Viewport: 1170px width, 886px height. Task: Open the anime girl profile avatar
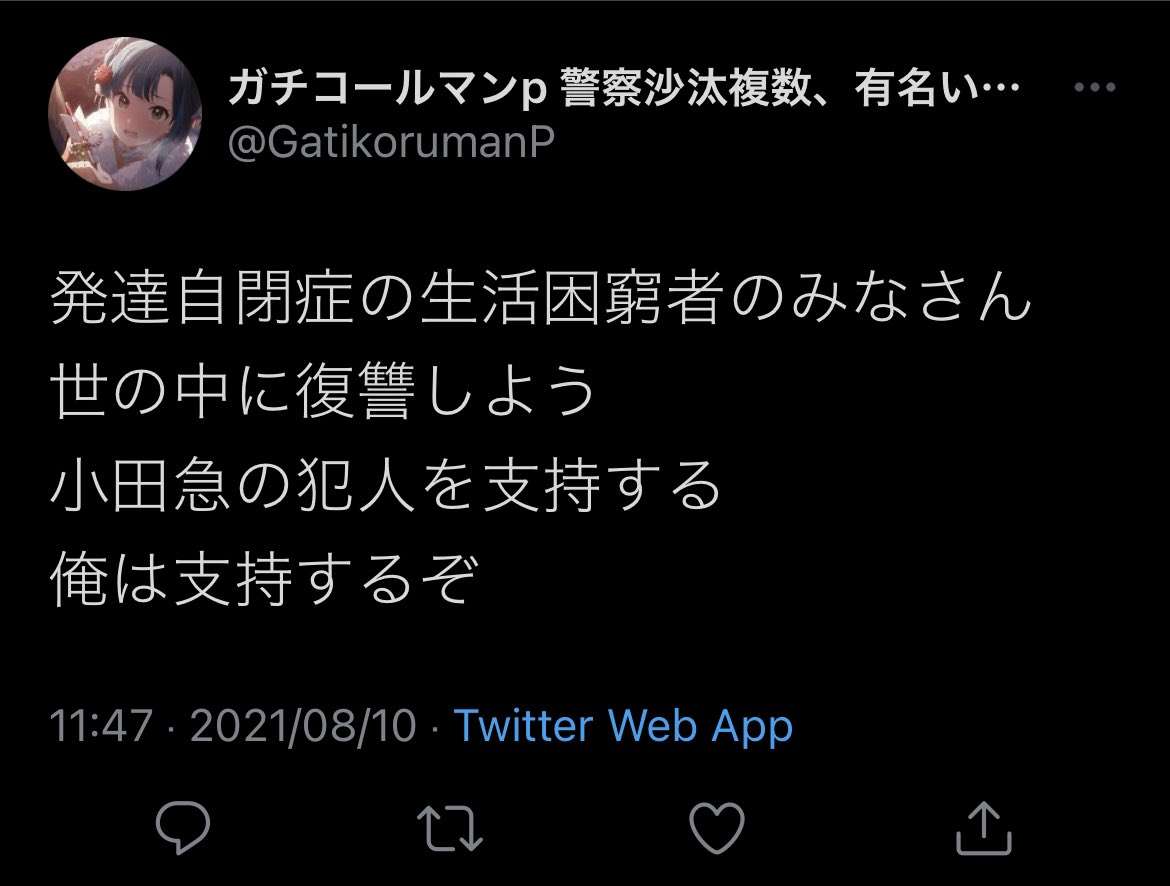point(125,113)
